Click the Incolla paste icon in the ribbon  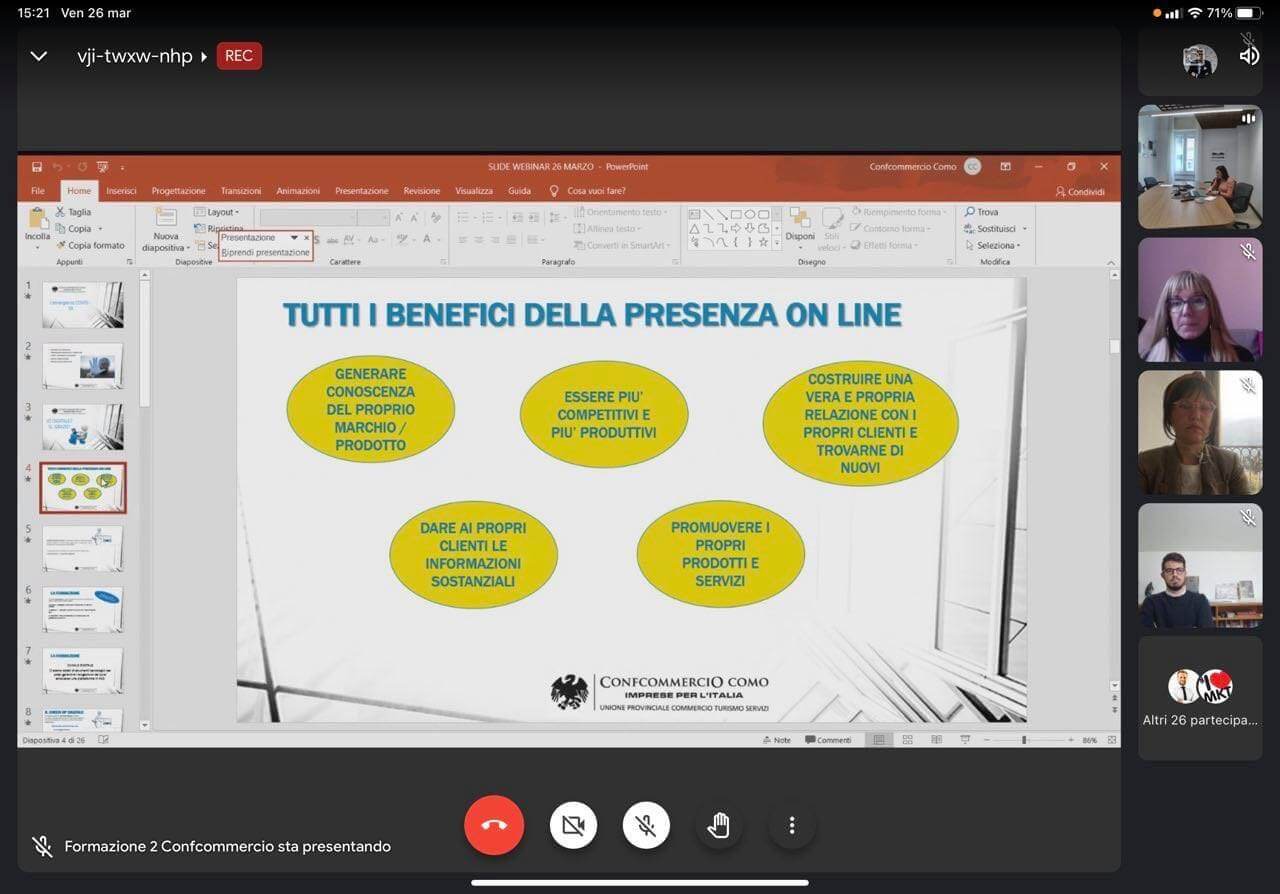37,220
